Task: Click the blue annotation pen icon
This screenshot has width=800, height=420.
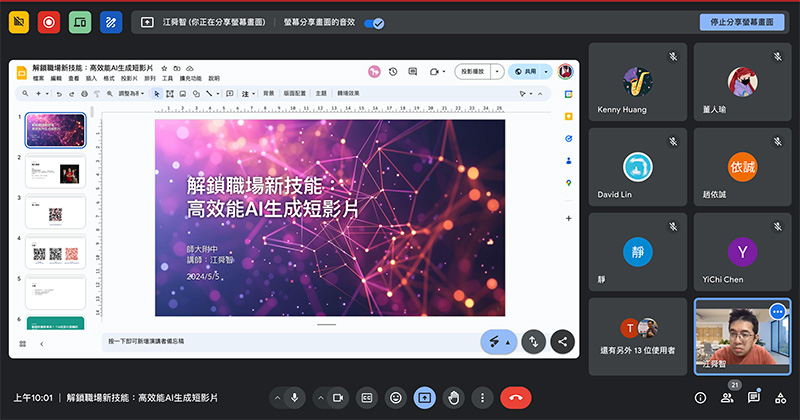Action: (x=111, y=22)
